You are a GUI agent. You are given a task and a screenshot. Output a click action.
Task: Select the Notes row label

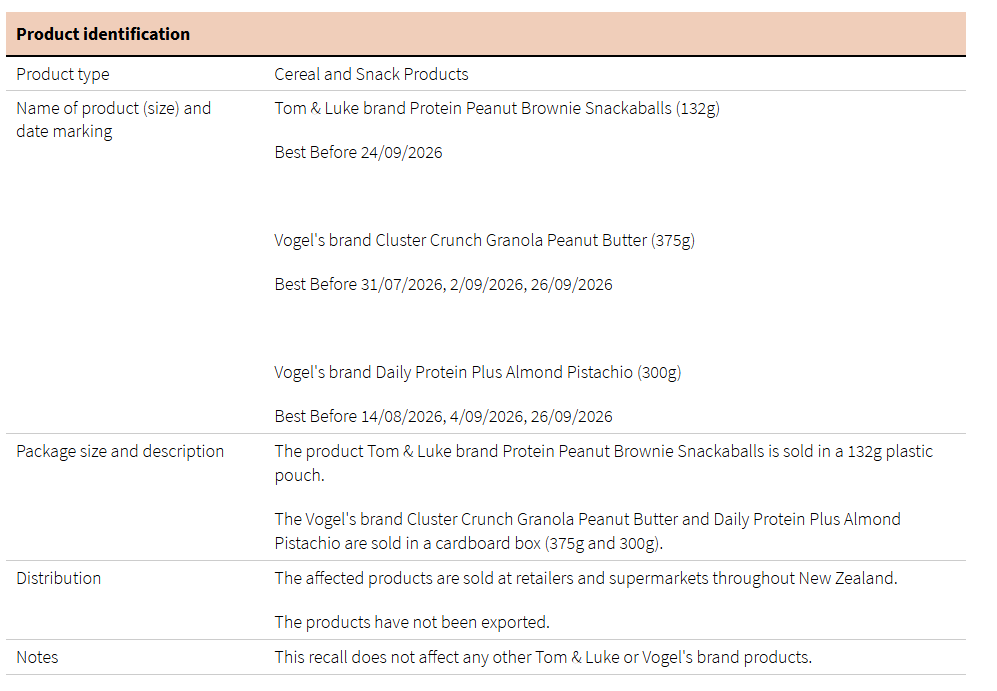click(37, 657)
